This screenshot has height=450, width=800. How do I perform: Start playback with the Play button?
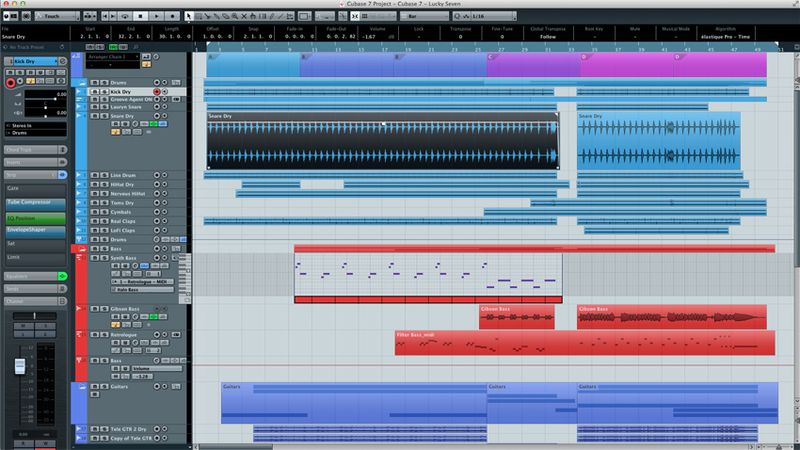tap(157, 16)
